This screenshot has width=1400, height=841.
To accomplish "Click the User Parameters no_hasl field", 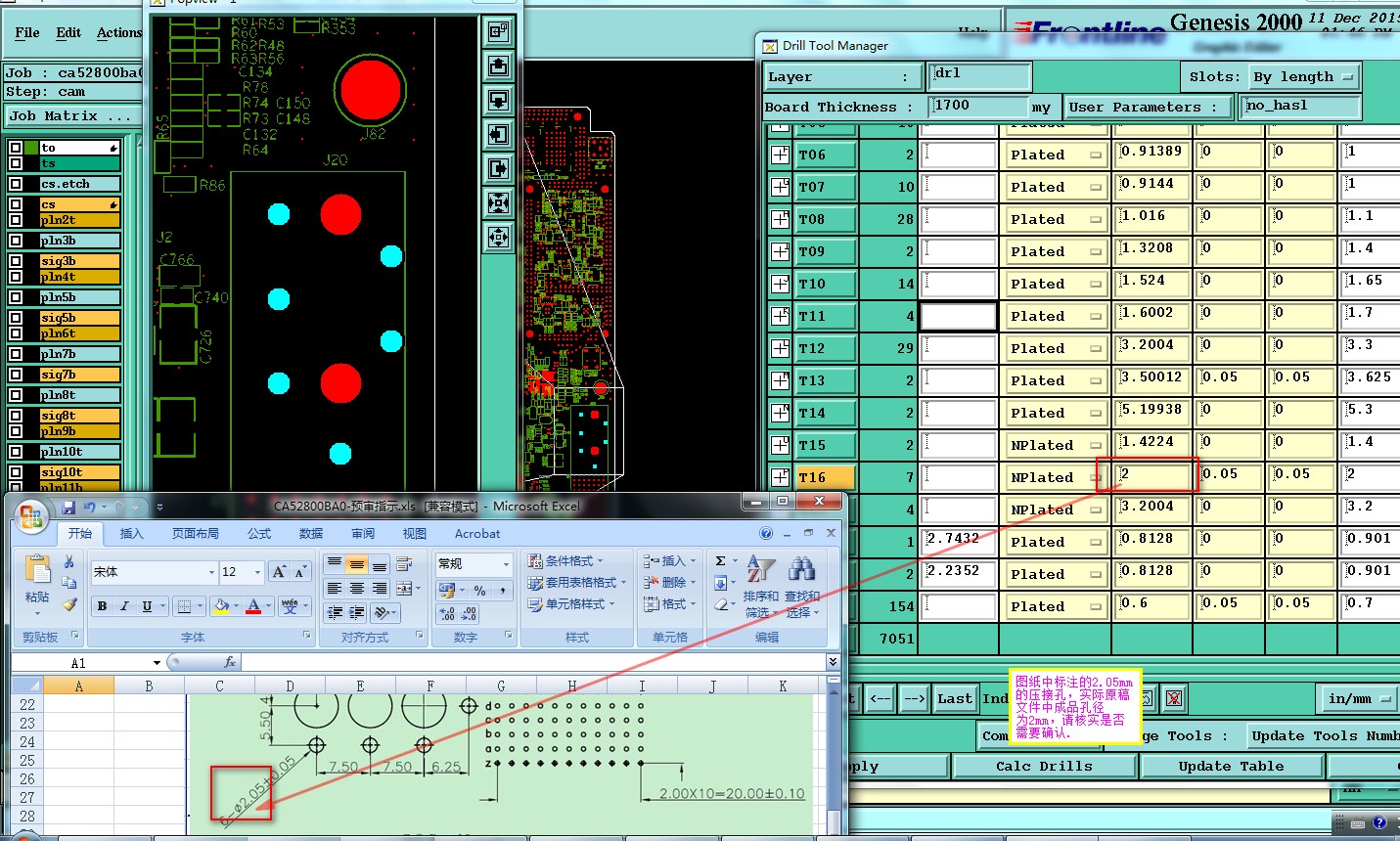I will (1301, 106).
